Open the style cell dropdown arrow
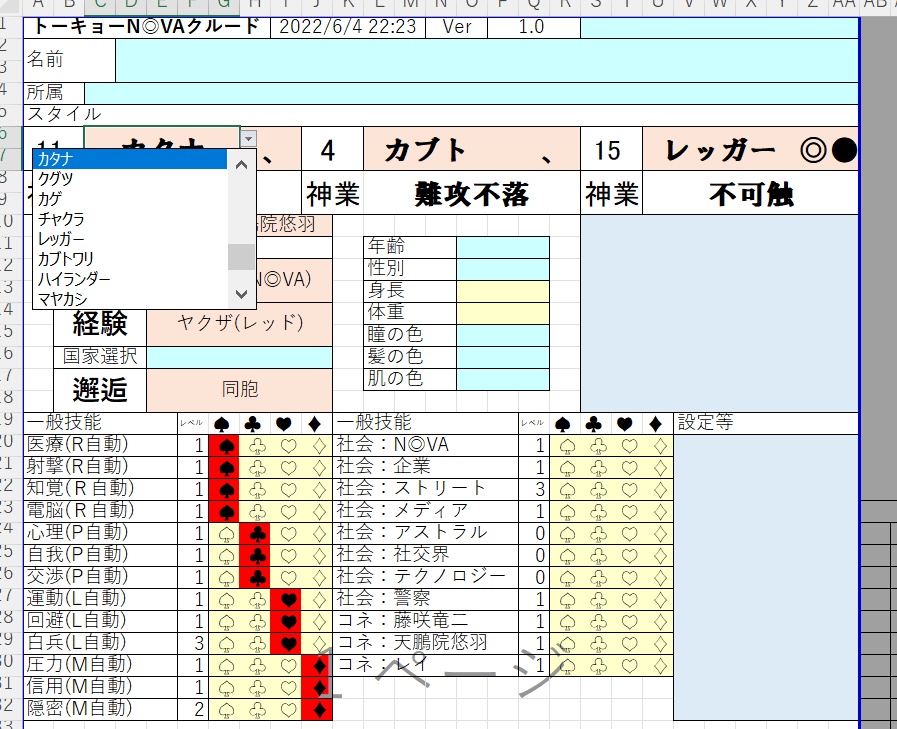897x729 pixels. (247, 139)
